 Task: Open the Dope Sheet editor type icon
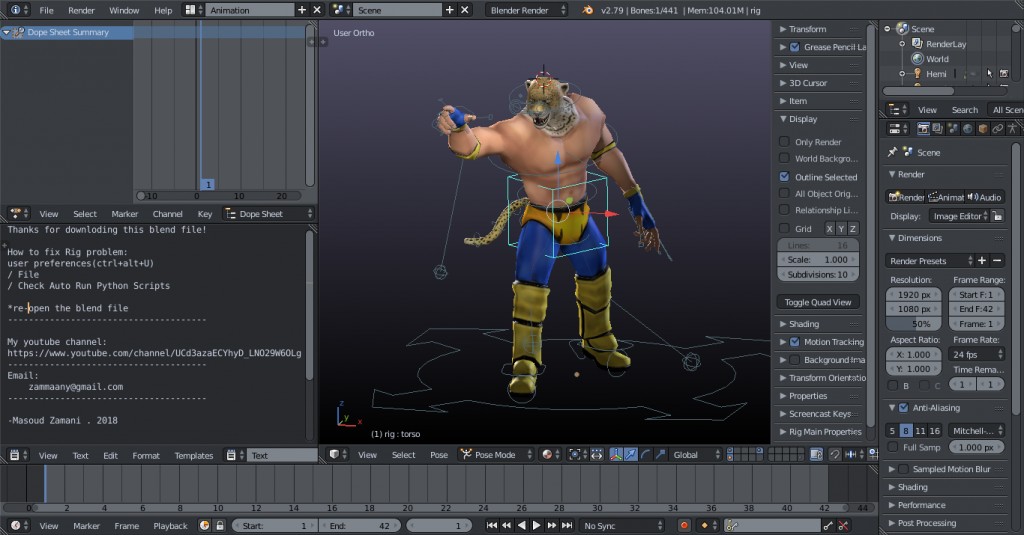19,214
